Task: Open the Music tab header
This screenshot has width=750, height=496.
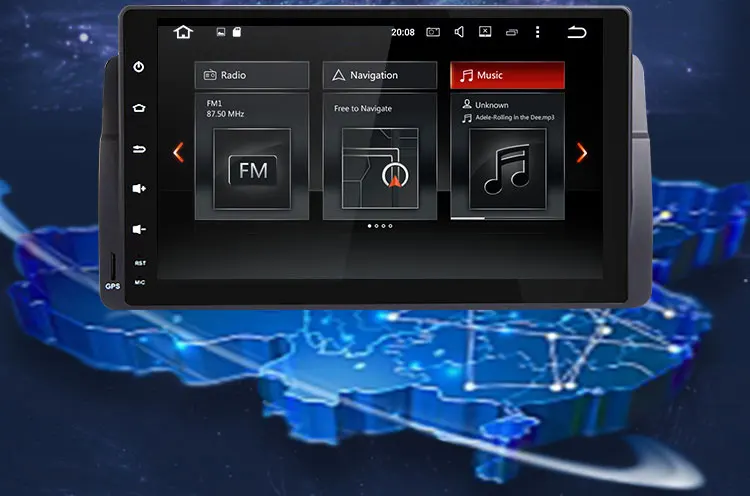Action: (x=507, y=75)
